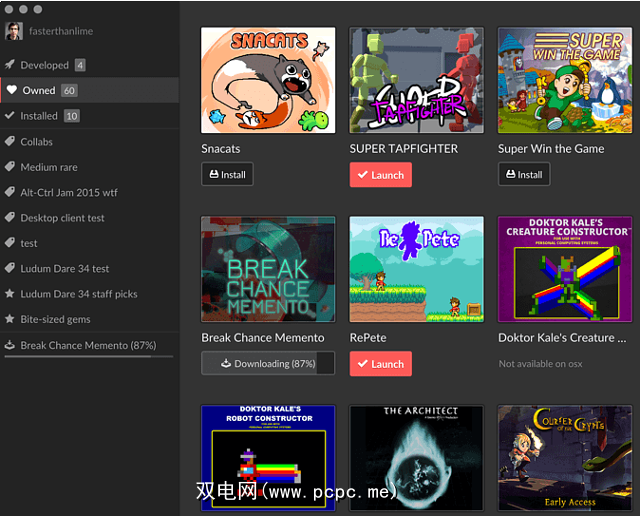Click the tag icon beside Alt-Ctrl Jam 2015 wtf

coord(10,192)
